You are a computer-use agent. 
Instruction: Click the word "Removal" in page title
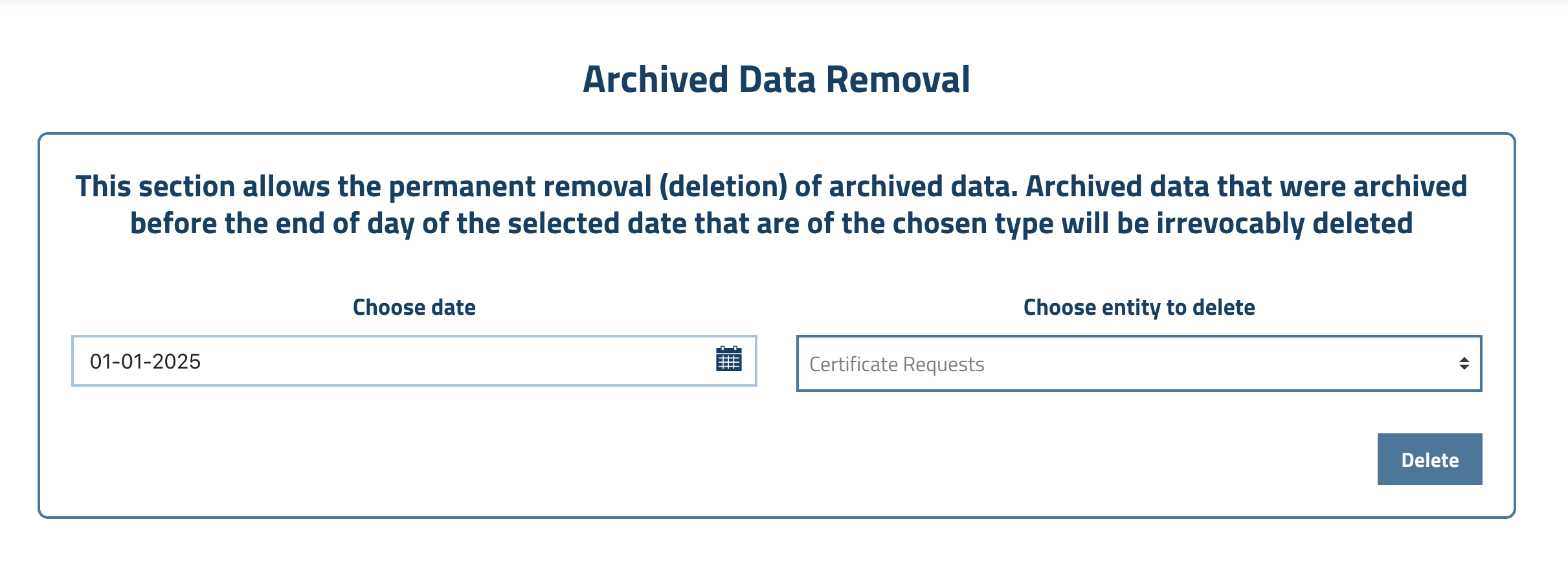[x=898, y=80]
